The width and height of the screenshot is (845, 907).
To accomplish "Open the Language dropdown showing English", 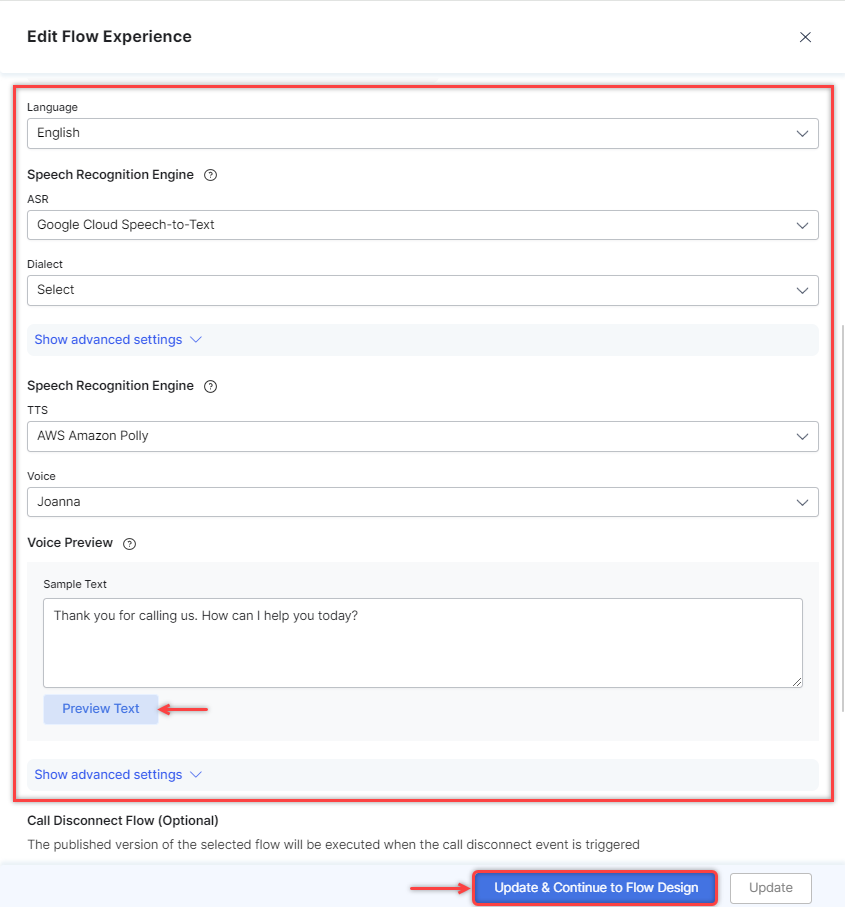I will [x=423, y=134].
